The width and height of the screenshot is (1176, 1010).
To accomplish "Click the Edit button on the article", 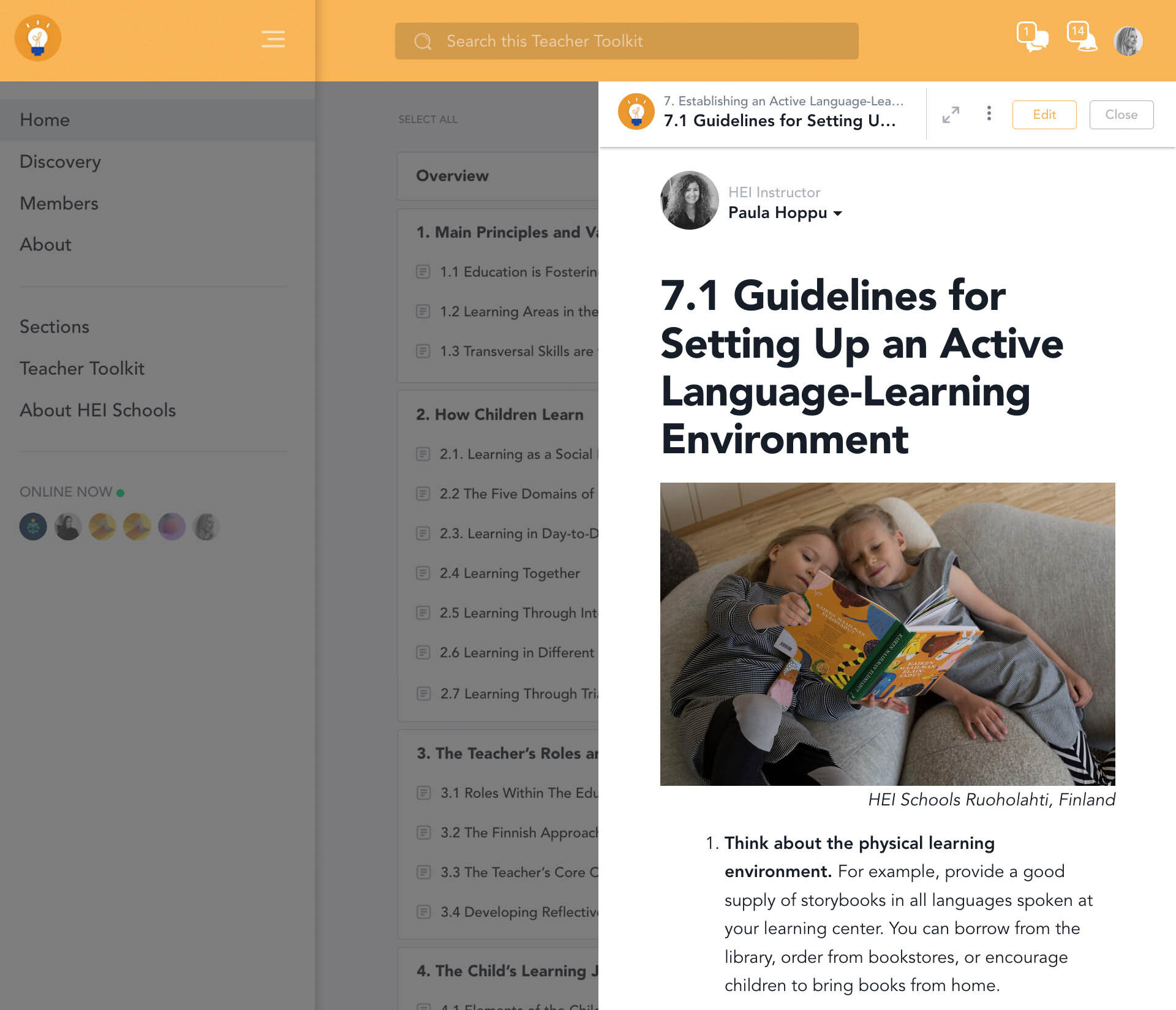I will point(1044,113).
